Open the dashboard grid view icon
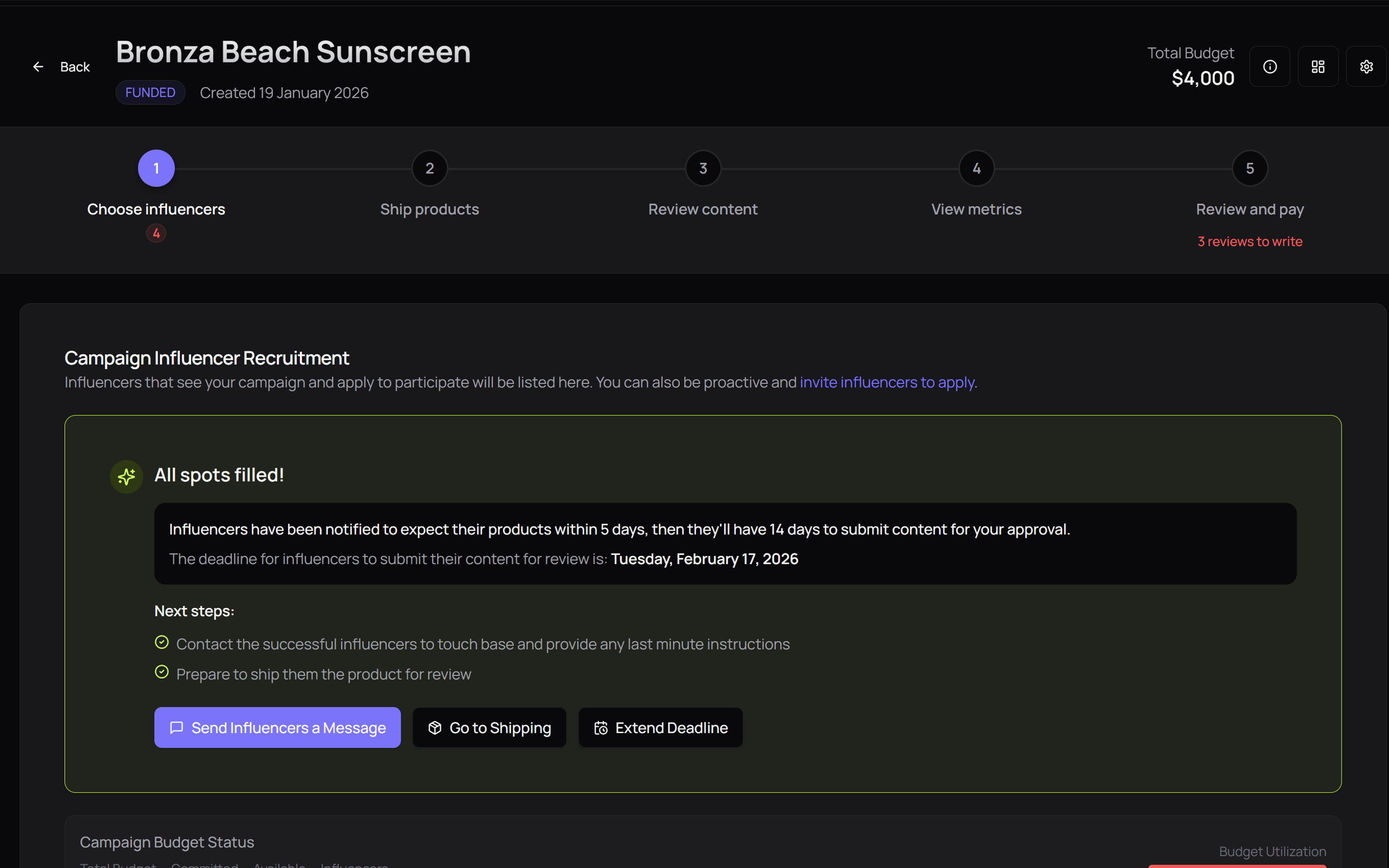Viewport: 1389px width, 868px height. click(1318, 66)
